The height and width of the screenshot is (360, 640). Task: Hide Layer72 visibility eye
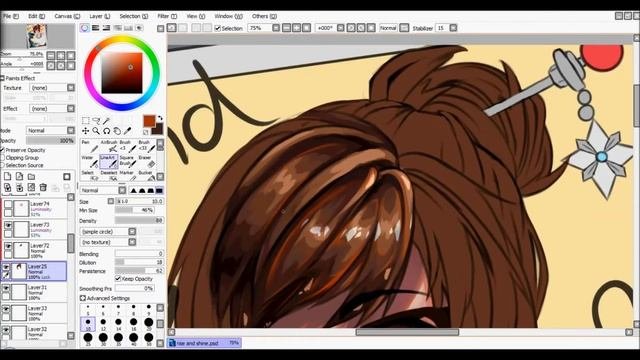(8, 246)
